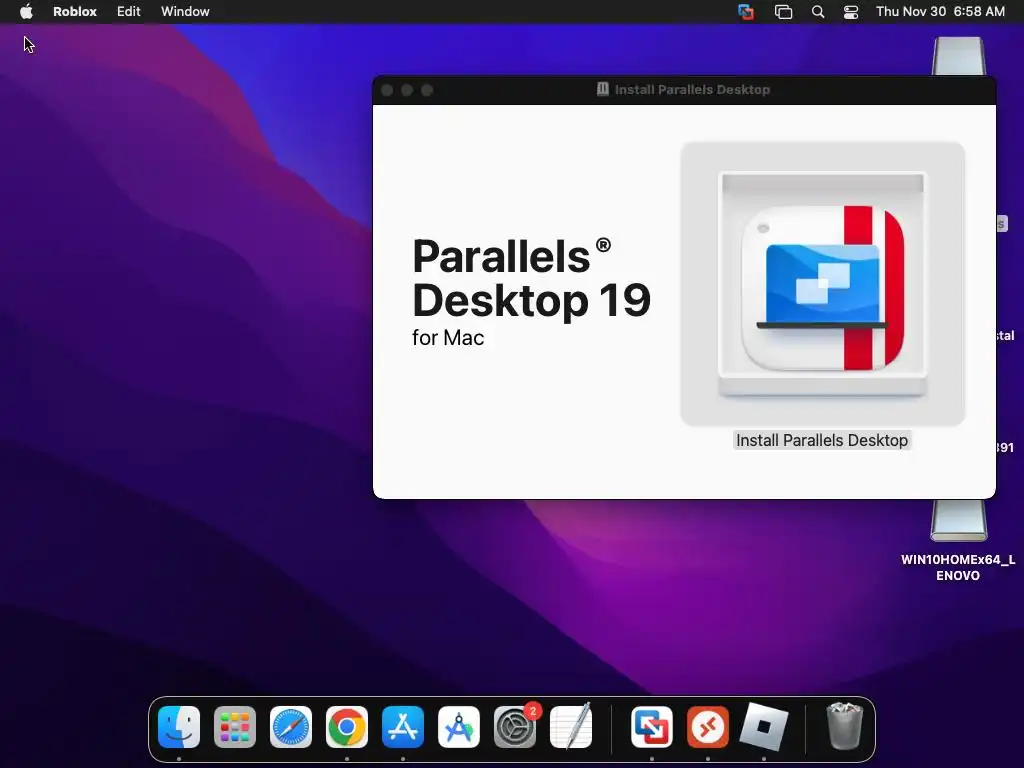
Task: Open the App Store from the Dock
Action: point(403,727)
